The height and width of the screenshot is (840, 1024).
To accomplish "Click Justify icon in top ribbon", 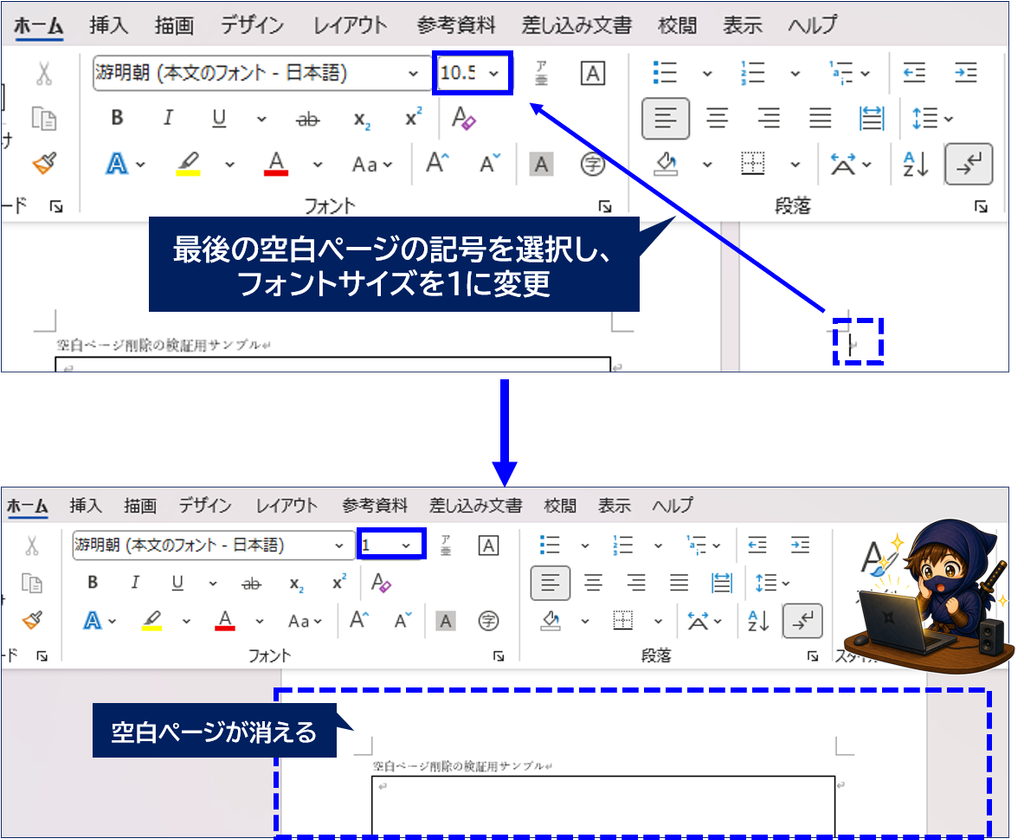I will coord(820,118).
